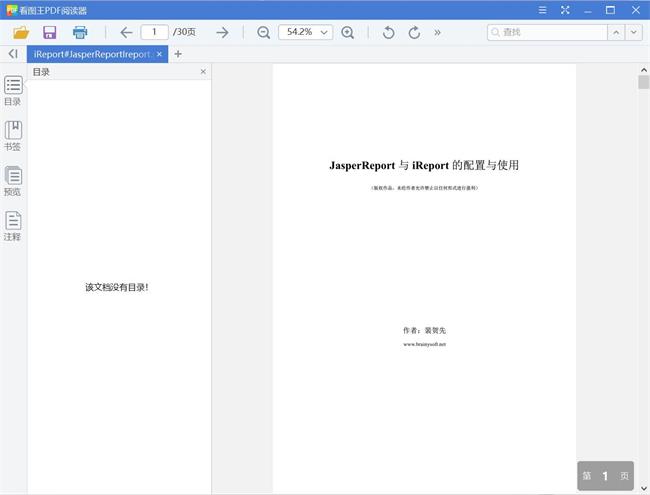Maximize the PDF reader window

pos(610,10)
